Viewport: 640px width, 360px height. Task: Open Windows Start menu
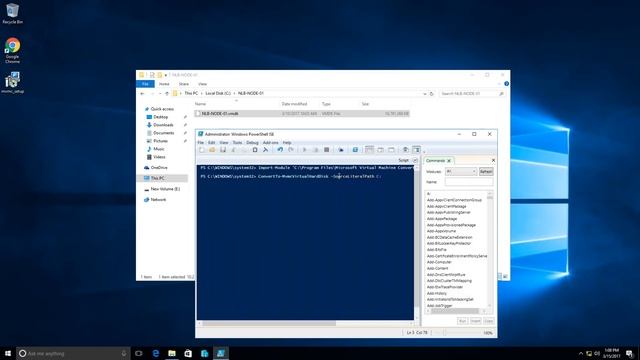(x=8, y=353)
